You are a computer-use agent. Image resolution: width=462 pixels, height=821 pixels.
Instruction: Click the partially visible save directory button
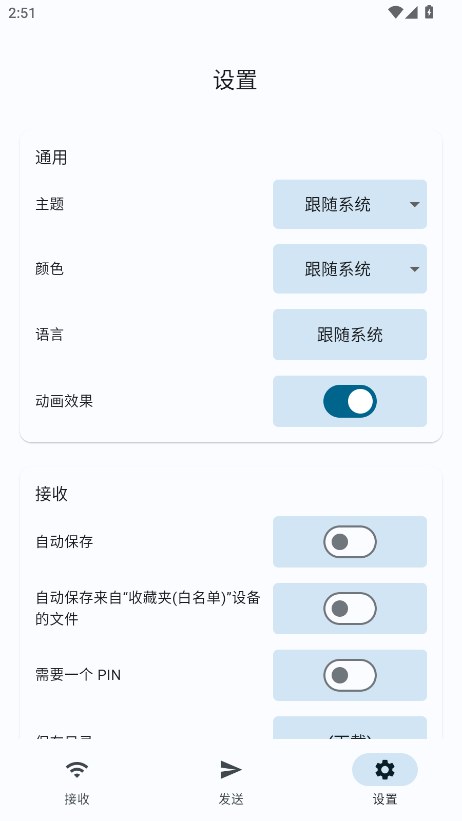[x=350, y=728]
